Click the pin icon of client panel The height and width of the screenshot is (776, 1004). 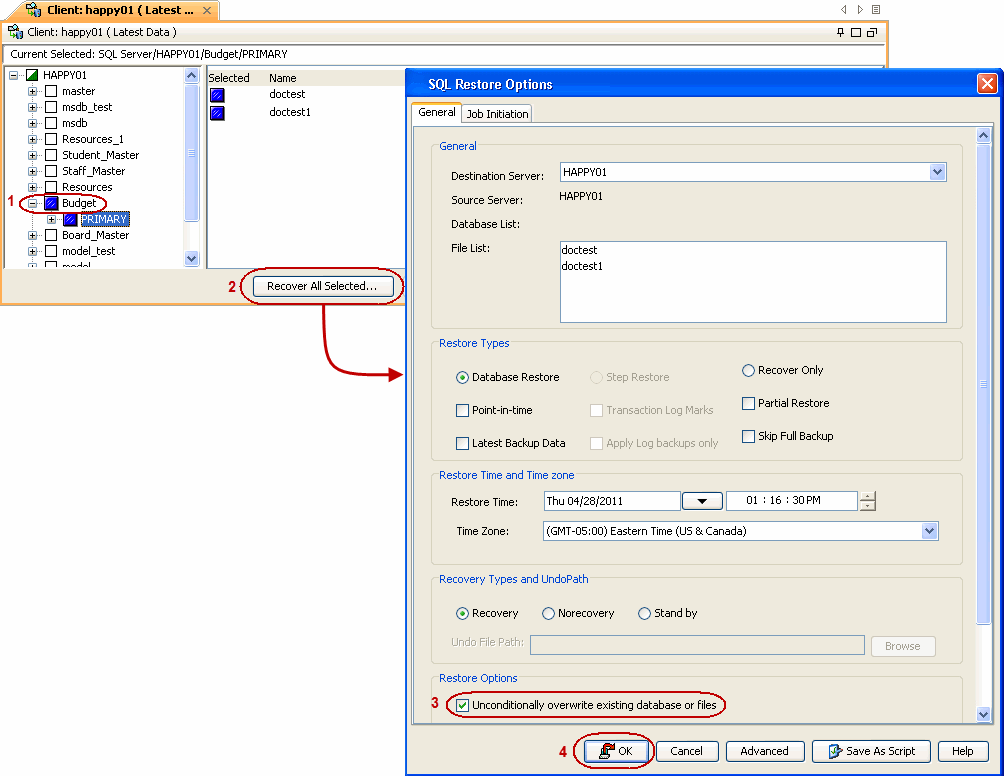click(x=840, y=32)
